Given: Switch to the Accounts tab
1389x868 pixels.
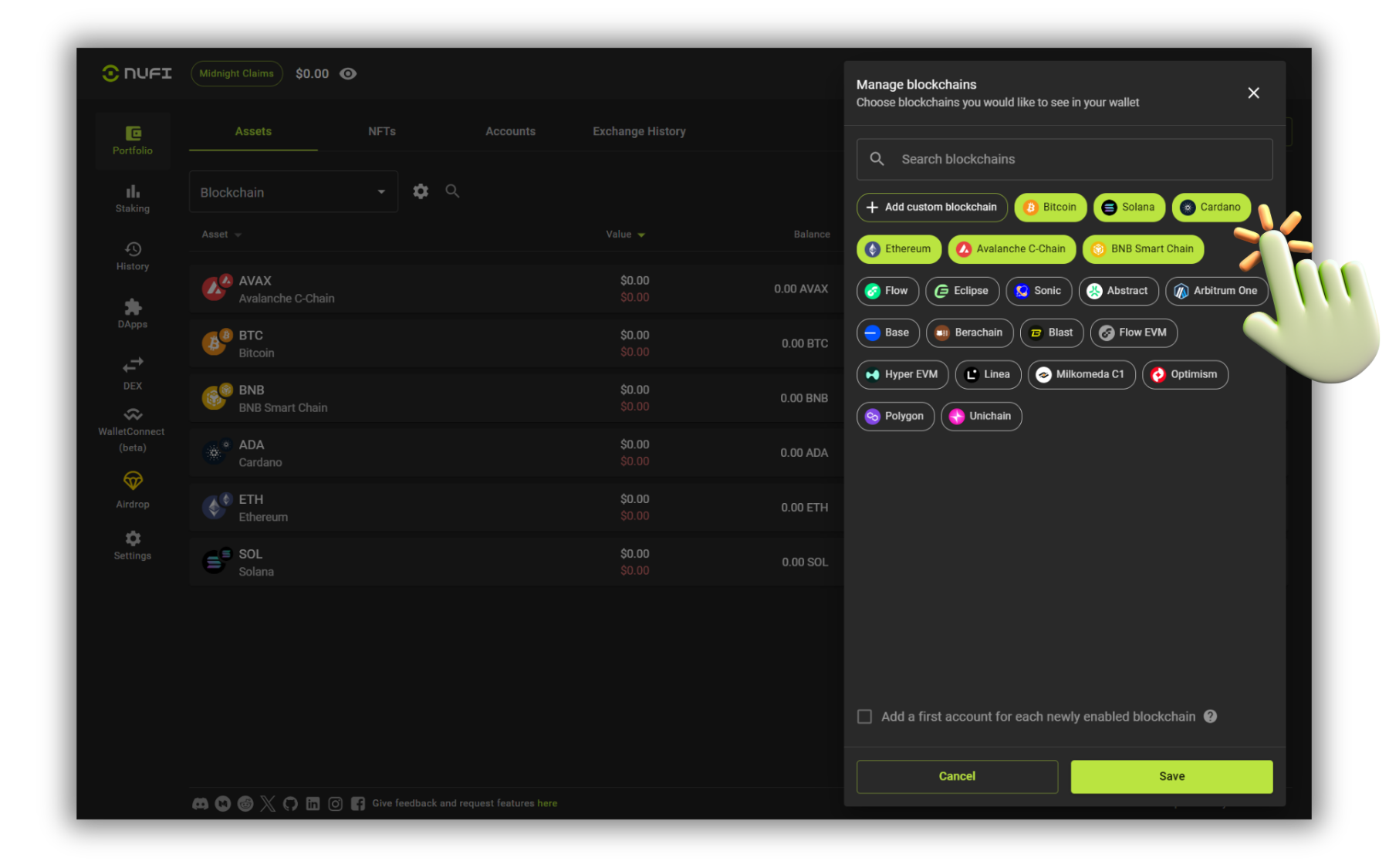Looking at the screenshot, I should click(x=510, y=131).
